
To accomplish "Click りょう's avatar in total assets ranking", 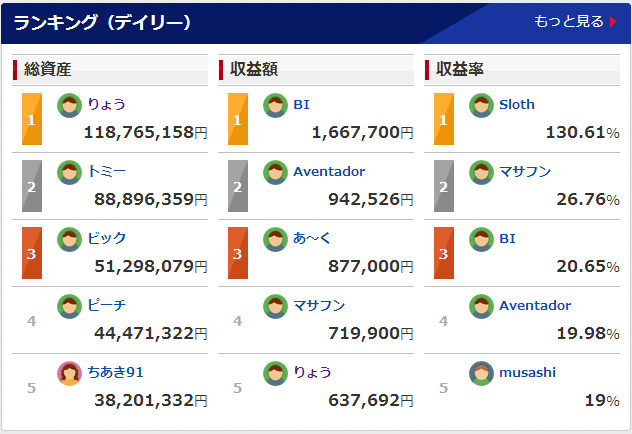I will tap(69, 105).
